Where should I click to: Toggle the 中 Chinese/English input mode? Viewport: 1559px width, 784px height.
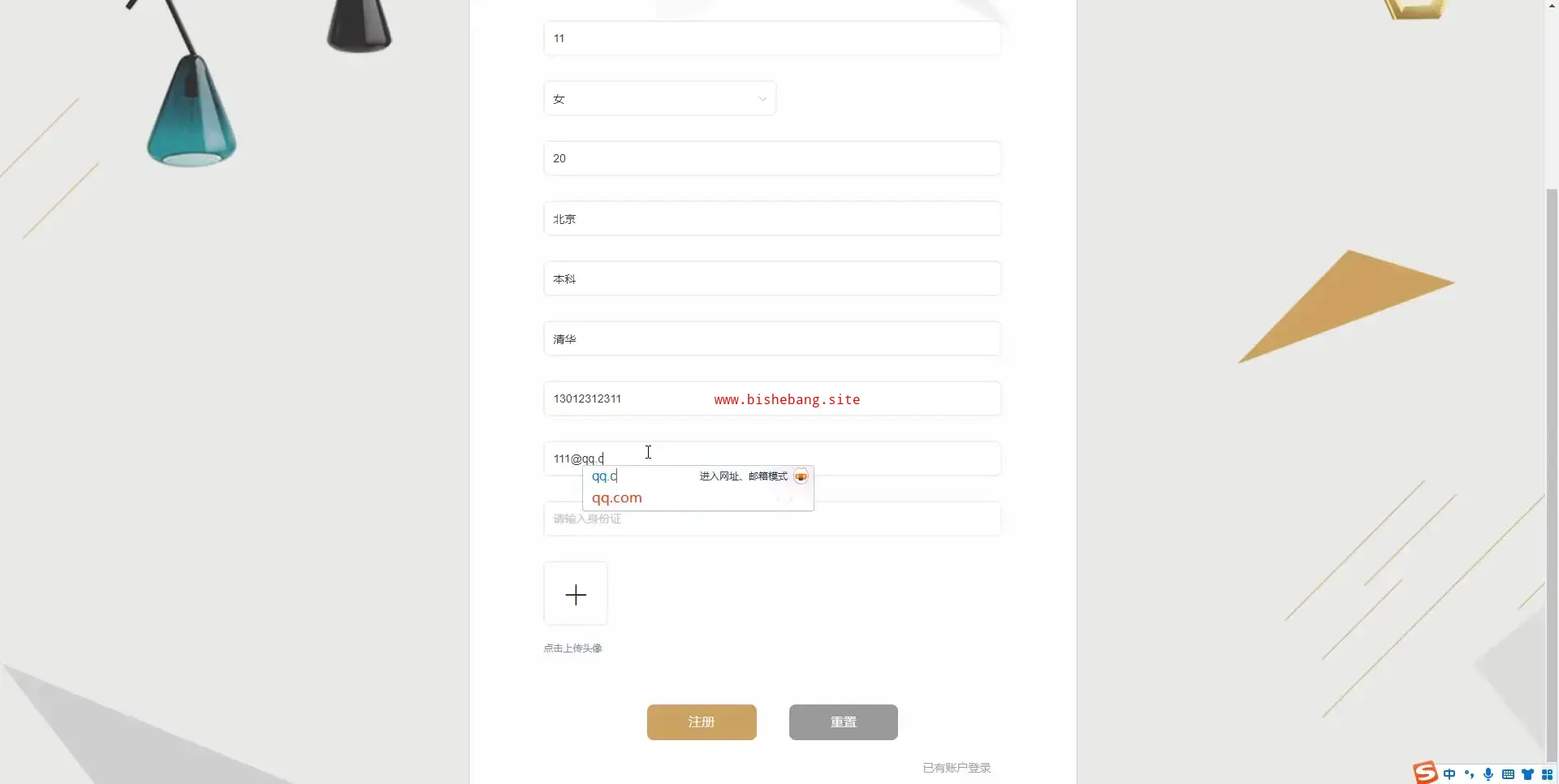(1449, 774)
